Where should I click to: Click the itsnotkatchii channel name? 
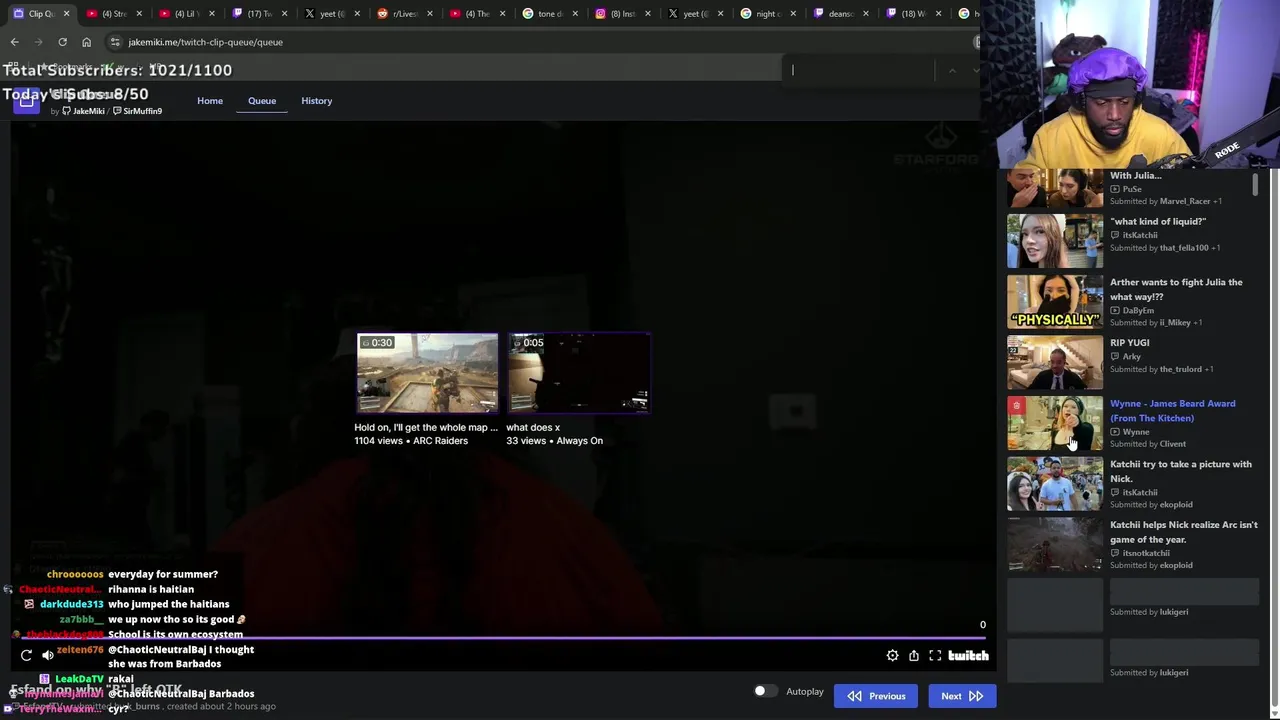coord(1145,553)
